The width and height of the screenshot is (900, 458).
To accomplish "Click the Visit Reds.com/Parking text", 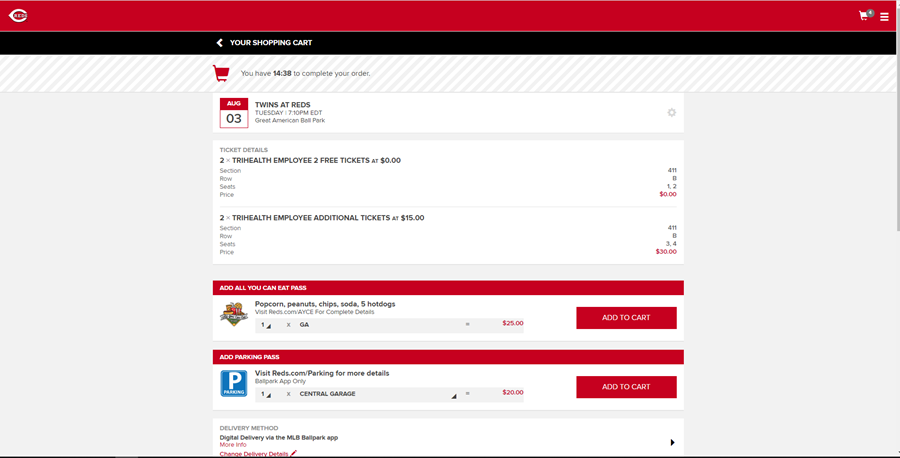I will [x=322, y=373].
